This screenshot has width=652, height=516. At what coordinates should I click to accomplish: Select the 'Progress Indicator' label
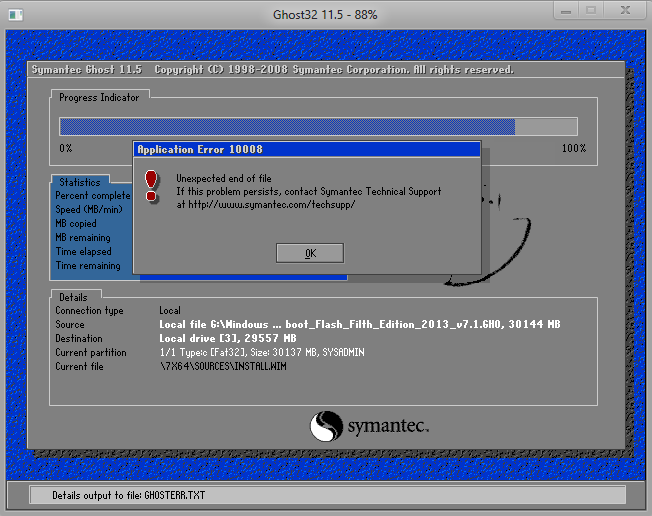(99, 98)
